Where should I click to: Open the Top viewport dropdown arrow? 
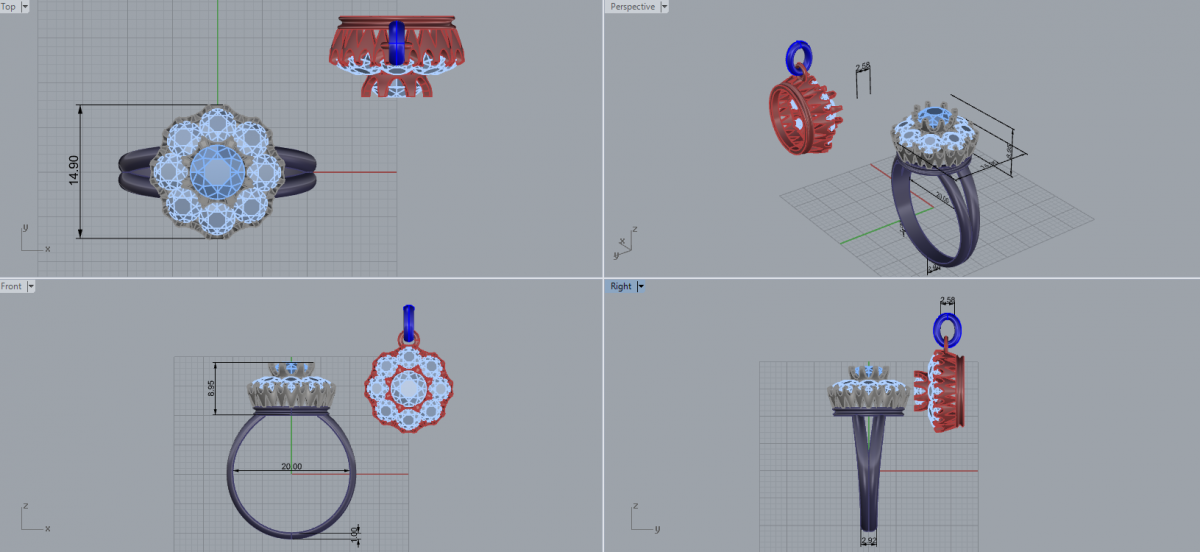coord(24,6)
